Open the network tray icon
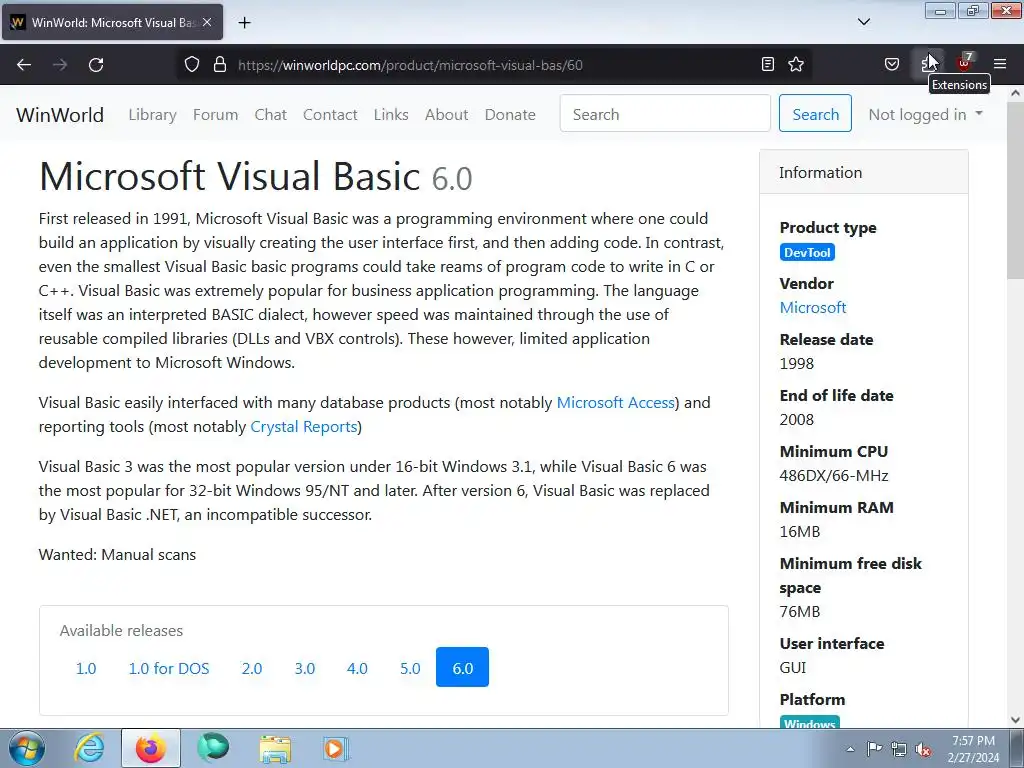1024x768 pixels. (x=899, y=749)
